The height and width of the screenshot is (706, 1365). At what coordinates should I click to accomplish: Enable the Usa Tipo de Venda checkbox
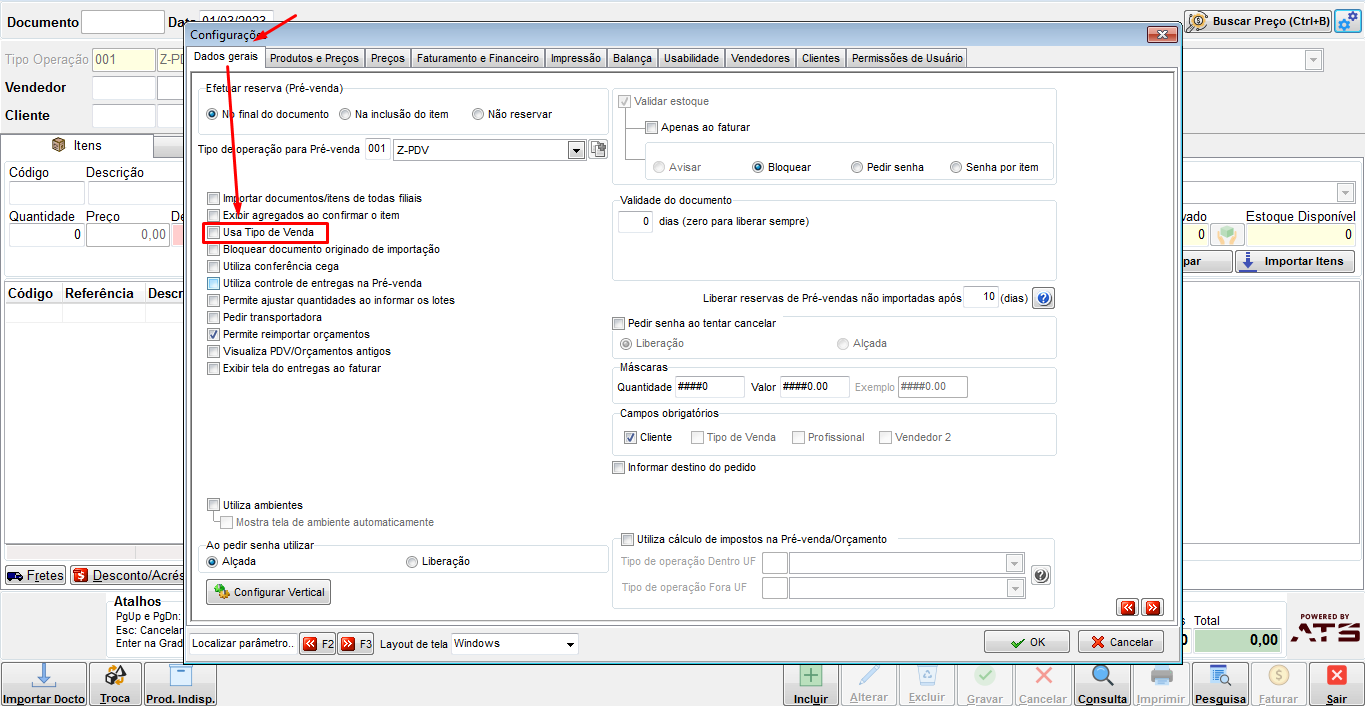pos(213,233)
